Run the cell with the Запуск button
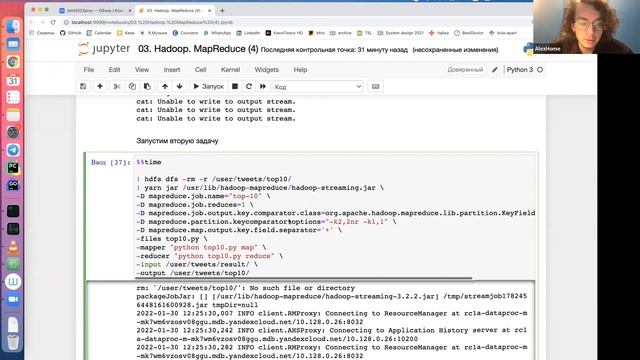Viewport: 640px width, 360px height. [x=208, y=87]
